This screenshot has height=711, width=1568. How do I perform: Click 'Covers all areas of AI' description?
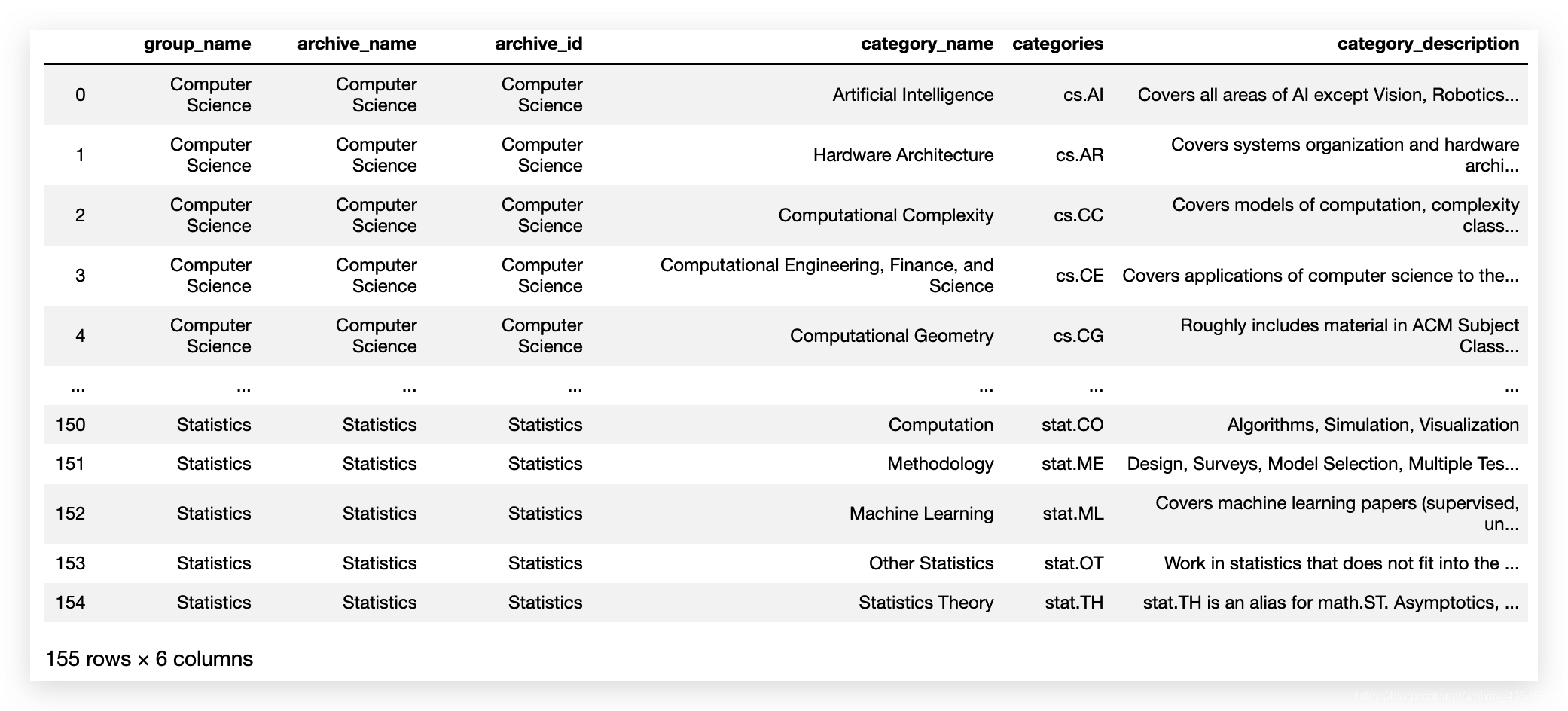coord(1329,95)
